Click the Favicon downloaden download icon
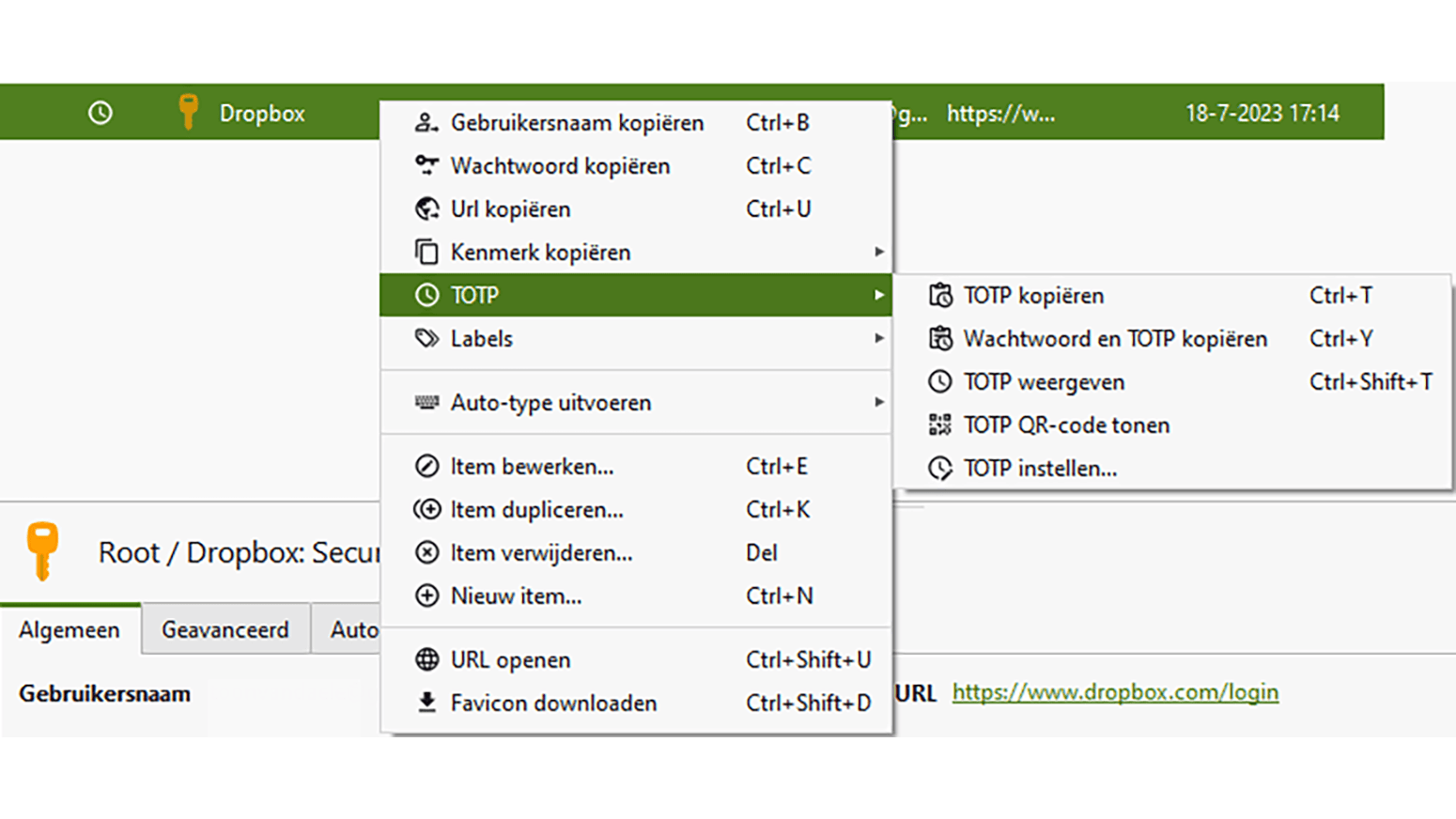This screenshot has width=1456, height=819. click(x=426, y=703)
